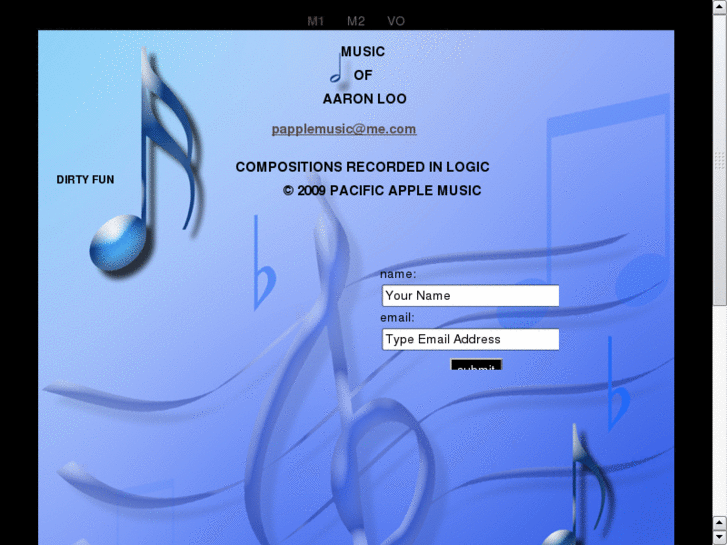Click the scrollbar up arrow at top
This screenshot has width=727, height=545.
pyautogui.click(x=720, y=6)
